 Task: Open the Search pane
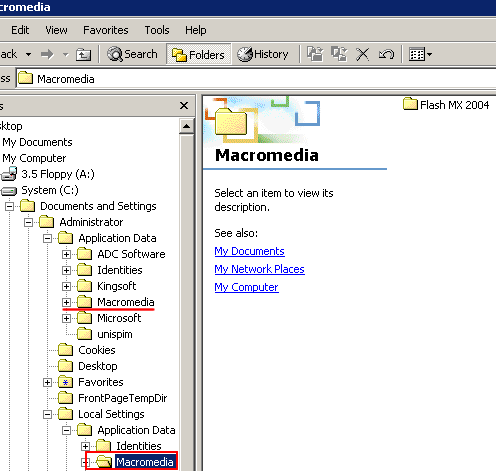tap(132, 54)
